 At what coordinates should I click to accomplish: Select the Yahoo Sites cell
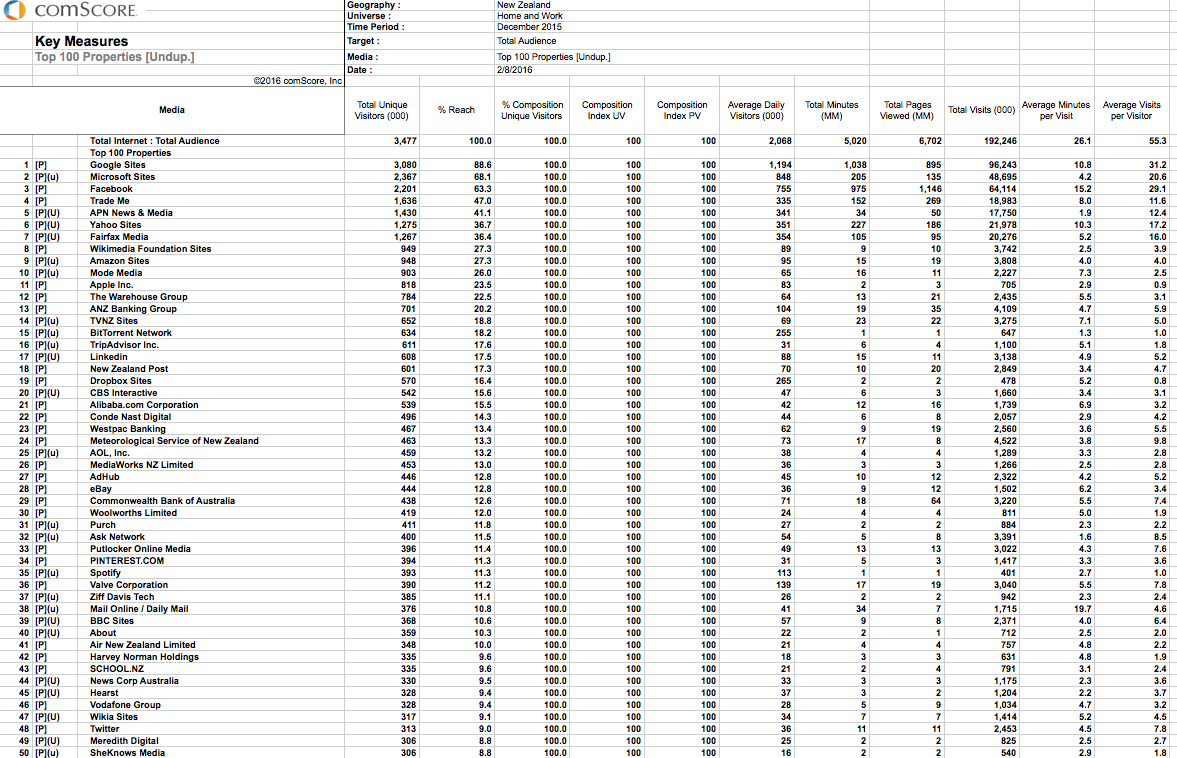pos(116,225)
